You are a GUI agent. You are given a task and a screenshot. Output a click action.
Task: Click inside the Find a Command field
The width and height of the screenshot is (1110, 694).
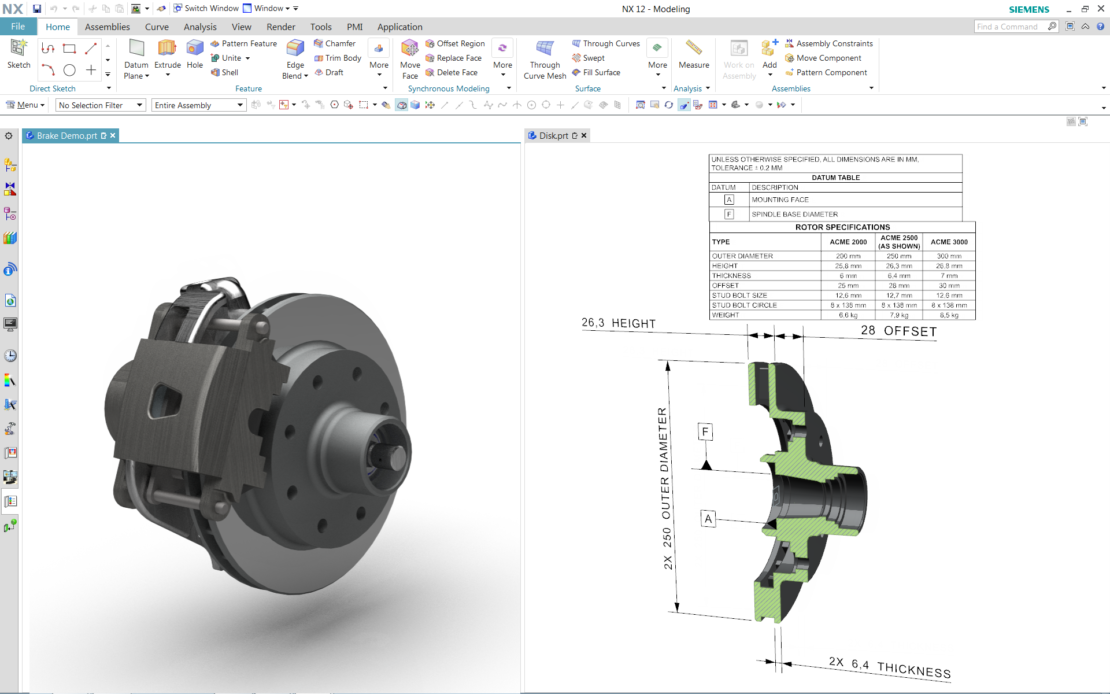click(x=1010, y=26)
